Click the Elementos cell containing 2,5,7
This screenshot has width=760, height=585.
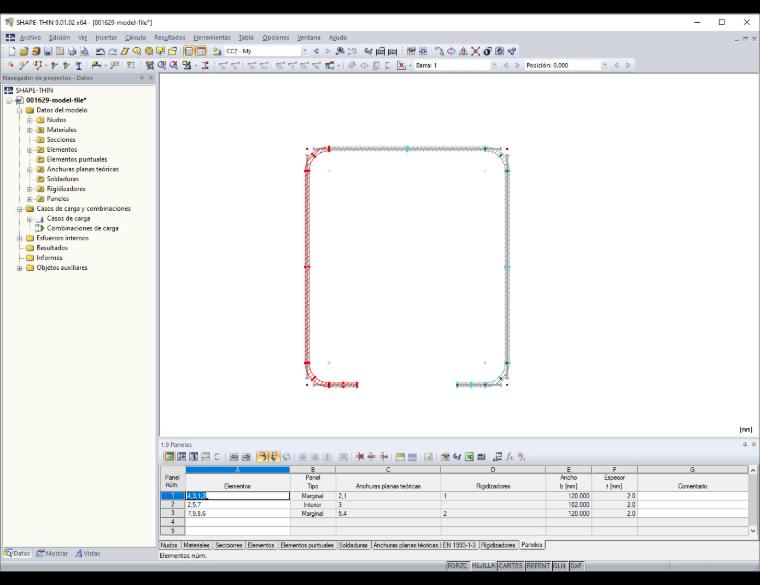click(x=238, y=505)
